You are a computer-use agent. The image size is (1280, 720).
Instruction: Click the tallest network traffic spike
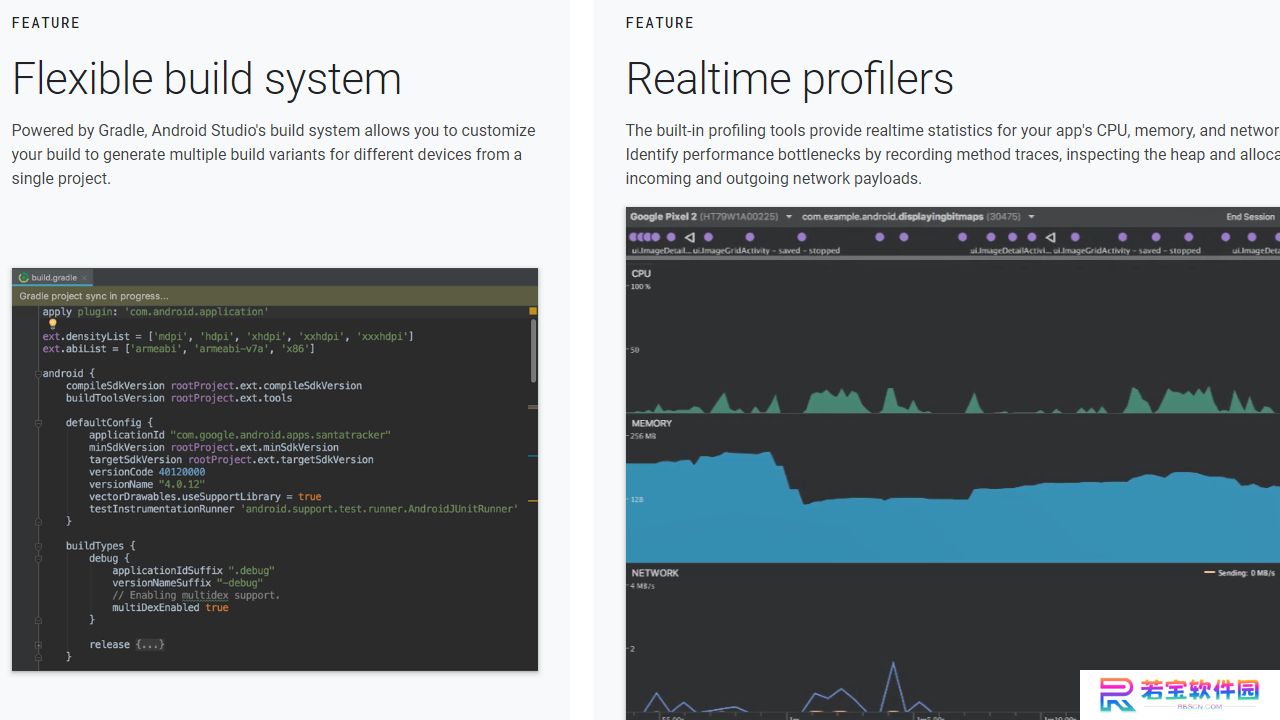(893, 685)
